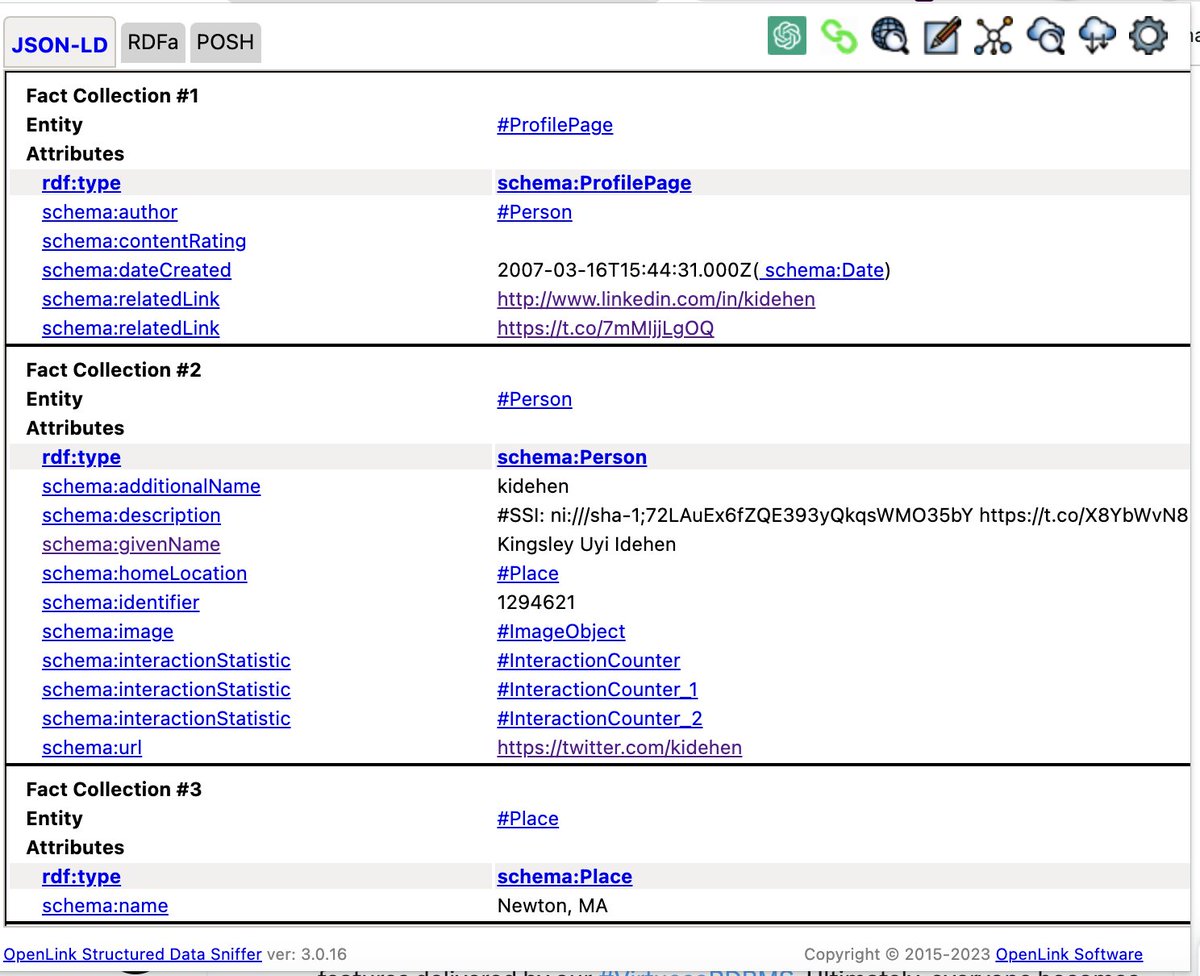Click the schema:givenName attribute link
The image size is (1200, 976).
131,544
